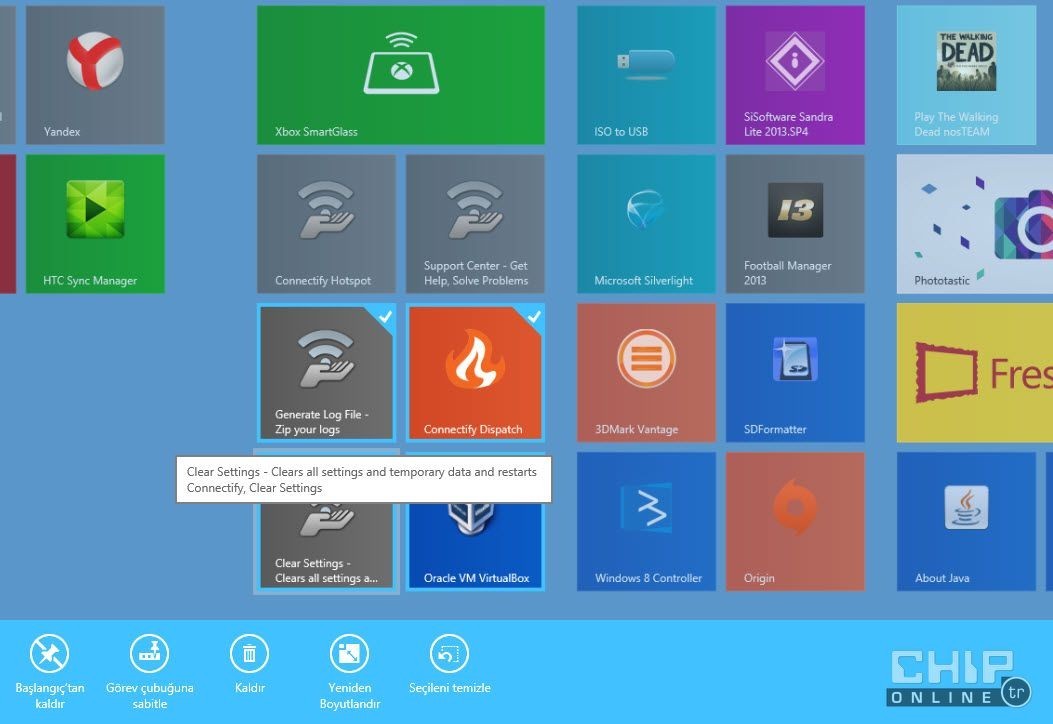This screenshot has height=724, width=1053.
Task: Click the Kaldır uninstall button
Action: pyautogui.click(x=249, y=664)
